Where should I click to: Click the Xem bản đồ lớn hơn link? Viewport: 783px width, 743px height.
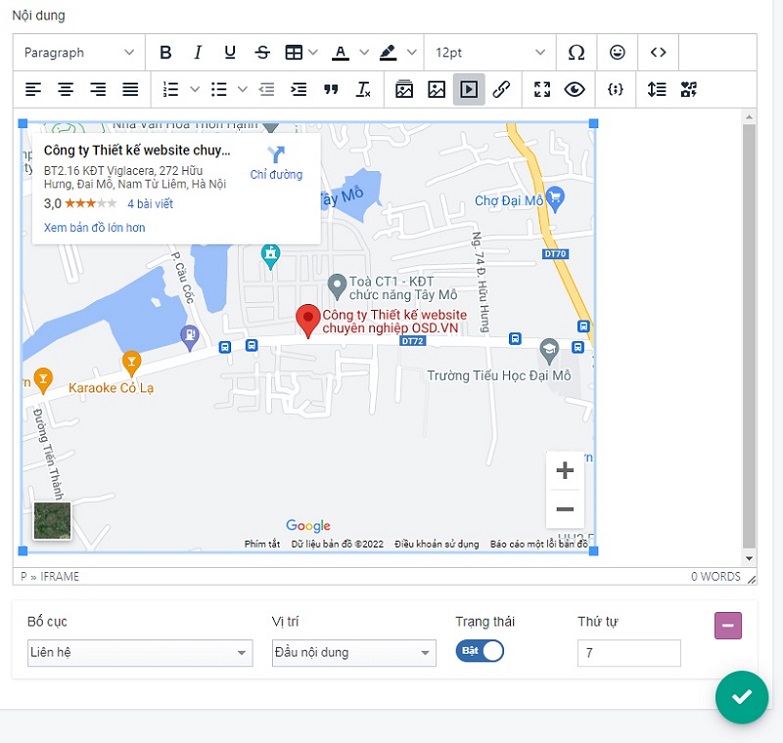[94, 228]
